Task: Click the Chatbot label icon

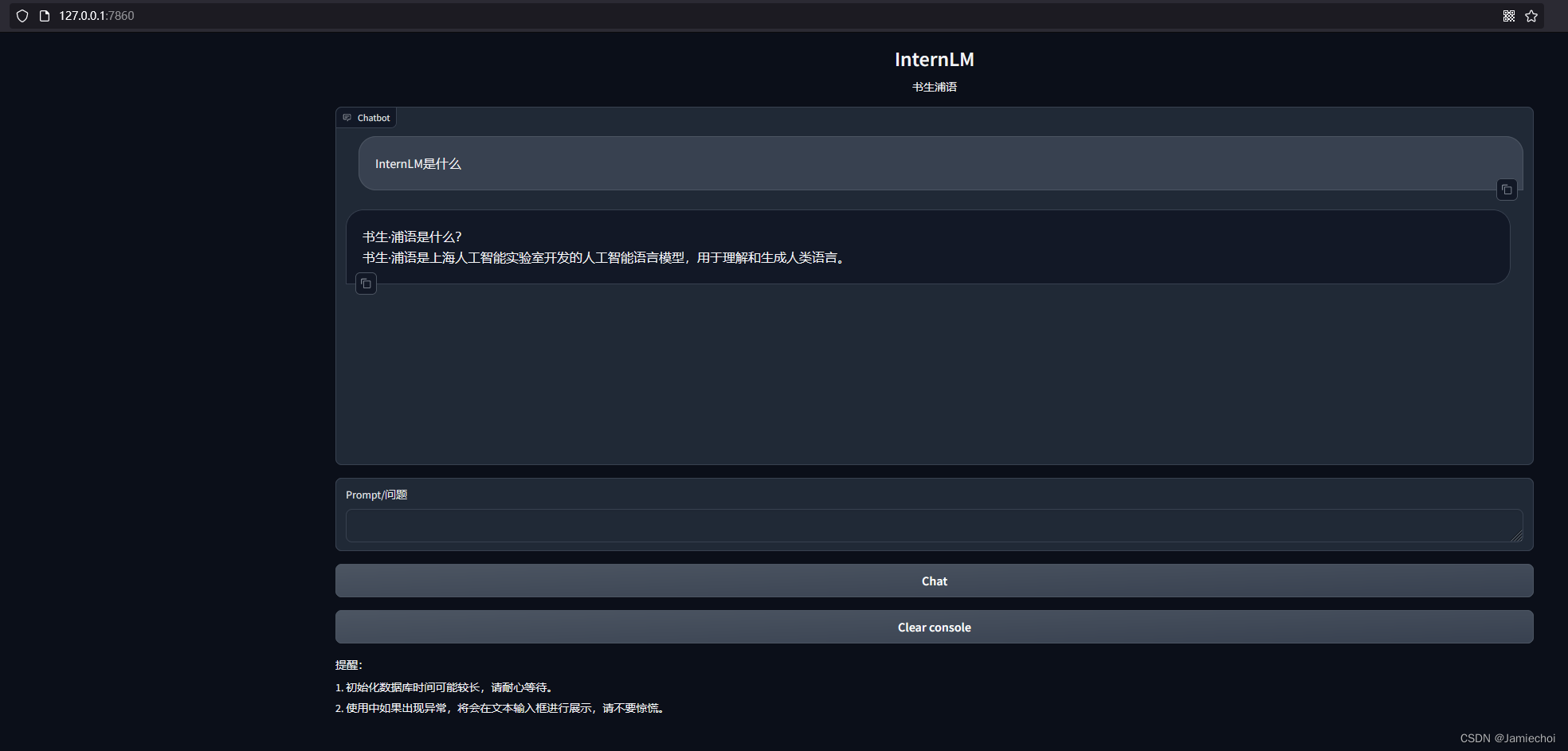Action: point(347,118)
